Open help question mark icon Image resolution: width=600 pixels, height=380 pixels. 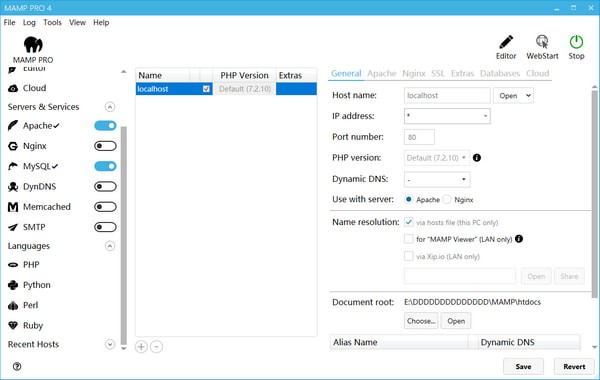click(17, 367)
